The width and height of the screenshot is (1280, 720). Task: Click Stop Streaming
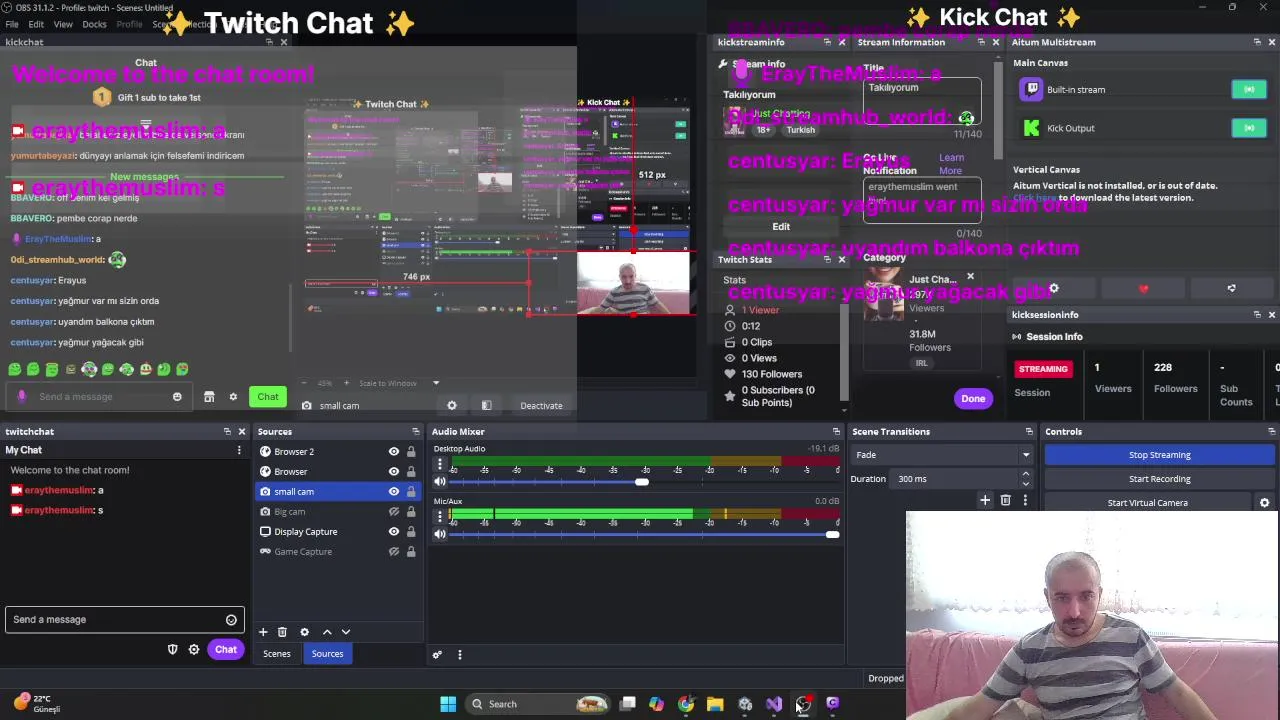click(x=1160, y=455)
